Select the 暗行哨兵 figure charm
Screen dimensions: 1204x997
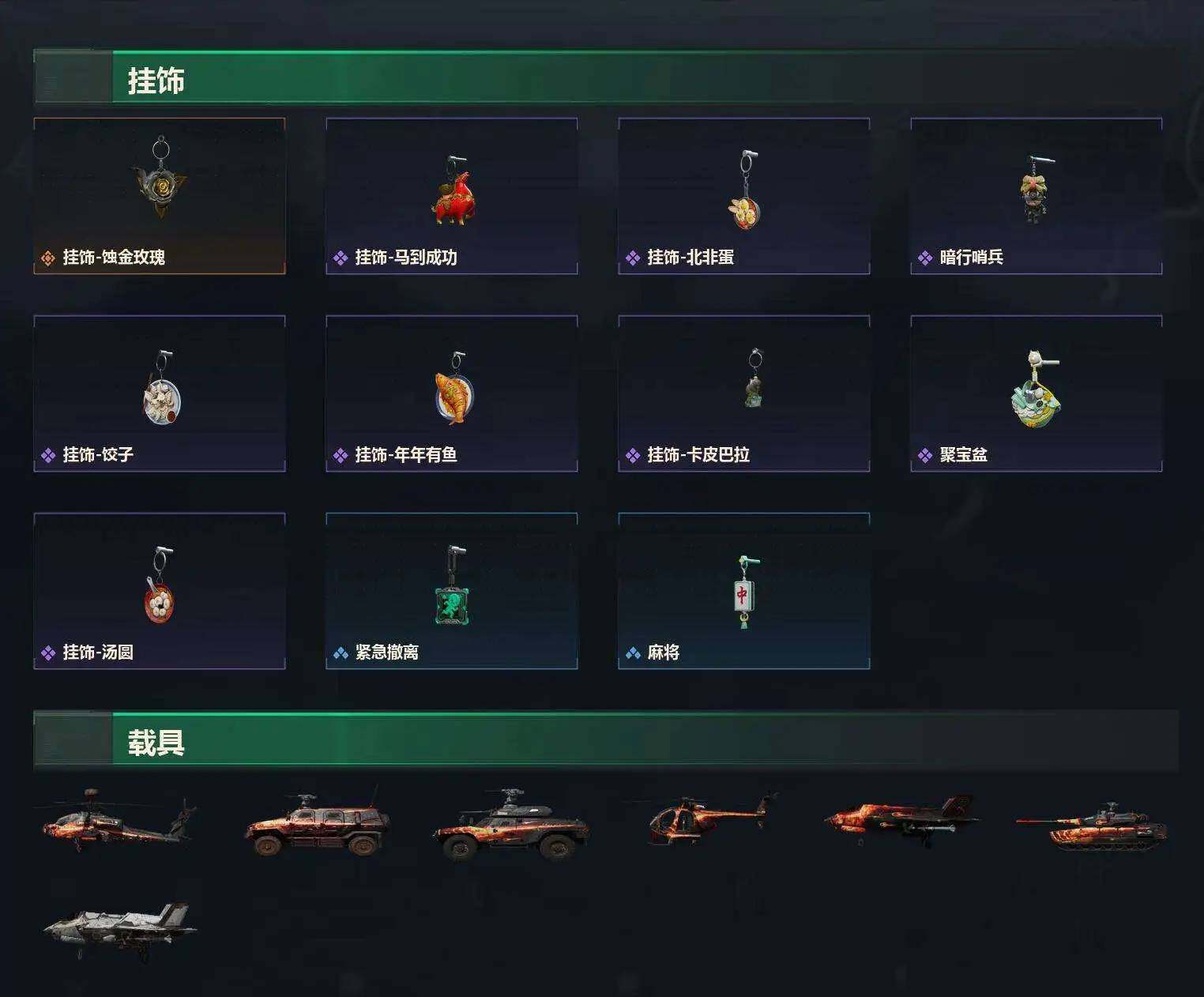tap(1036, 190)
